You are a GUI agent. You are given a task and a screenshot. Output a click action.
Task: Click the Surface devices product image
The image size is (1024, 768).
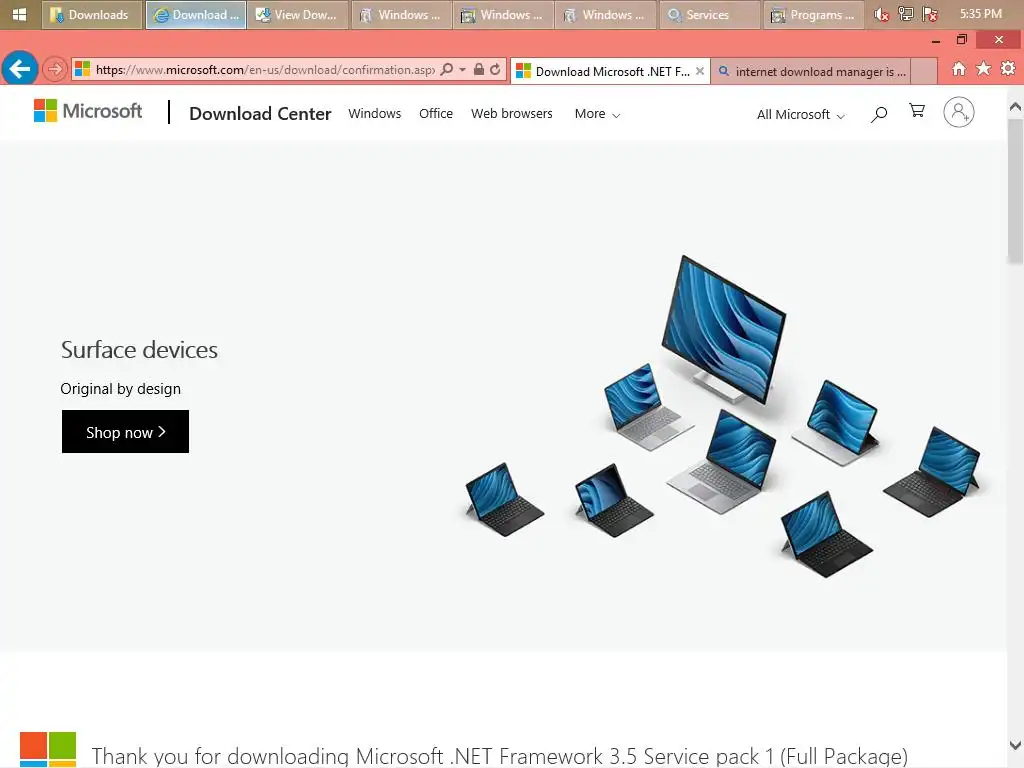pos(724,417)
